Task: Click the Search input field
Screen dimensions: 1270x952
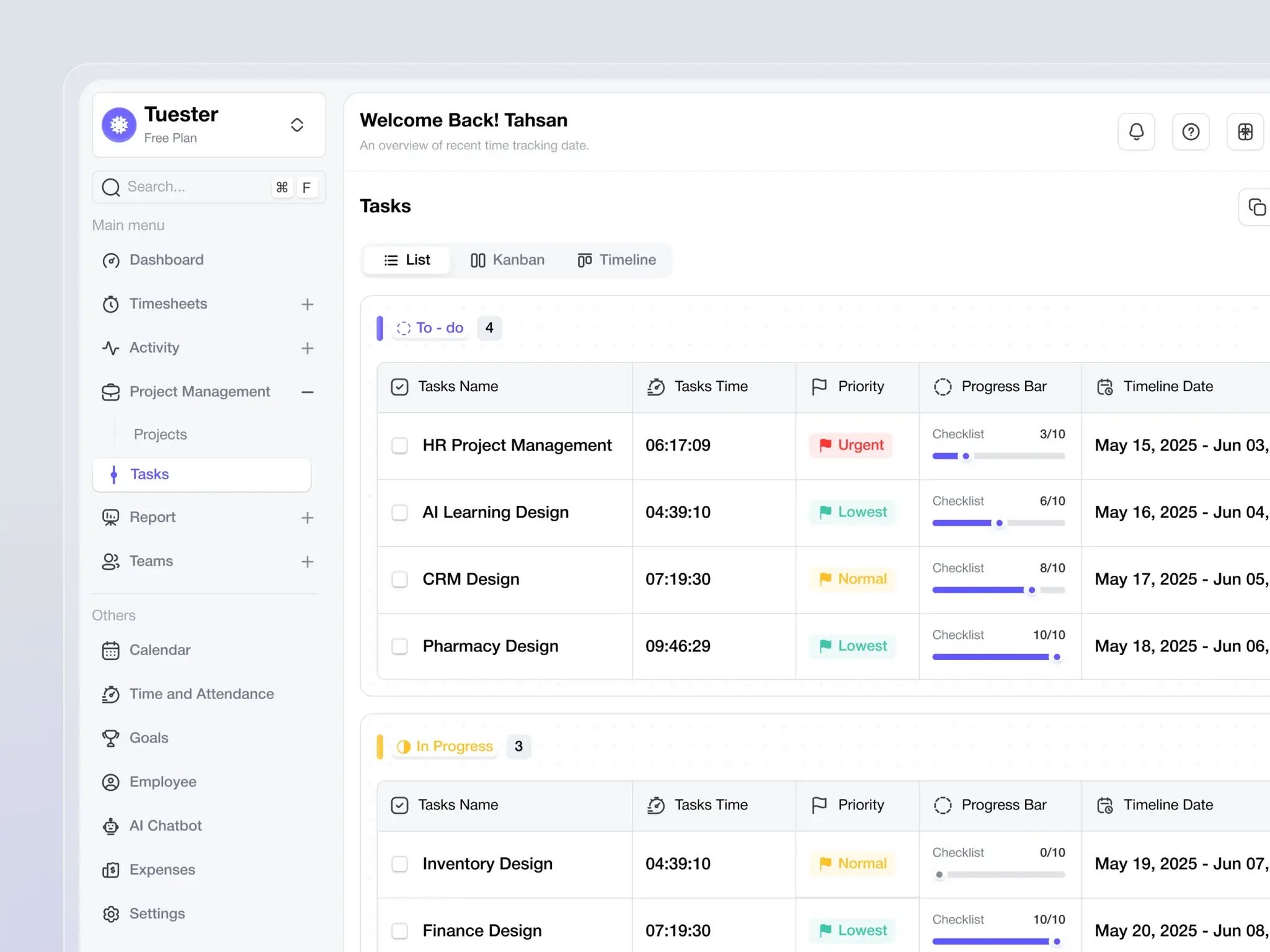Action: (209, 187)
